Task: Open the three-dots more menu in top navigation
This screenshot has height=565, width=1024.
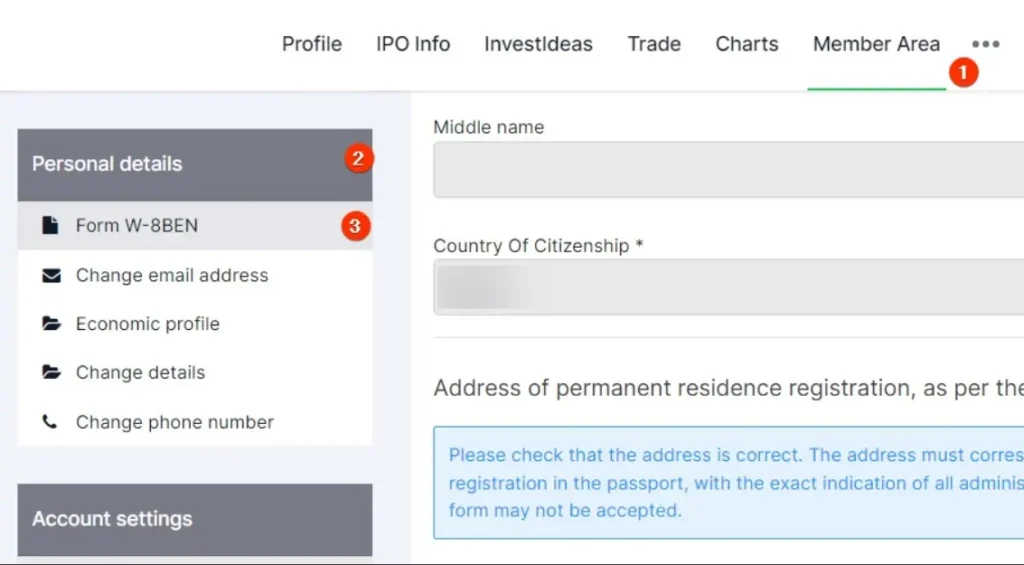Action: (x=985, y=44)
